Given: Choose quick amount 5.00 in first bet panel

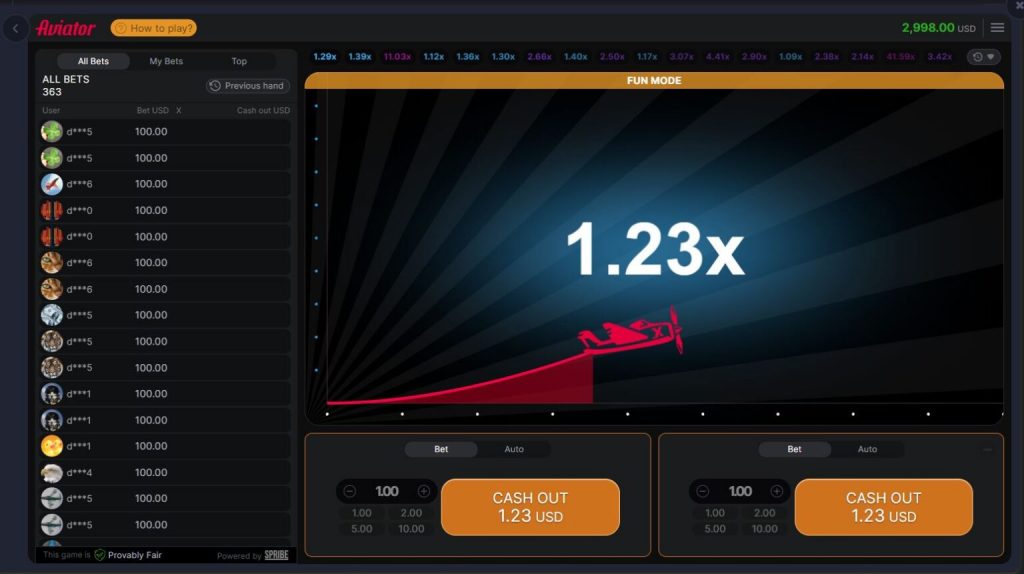Looking at the screenshot, I should [362, 529].
